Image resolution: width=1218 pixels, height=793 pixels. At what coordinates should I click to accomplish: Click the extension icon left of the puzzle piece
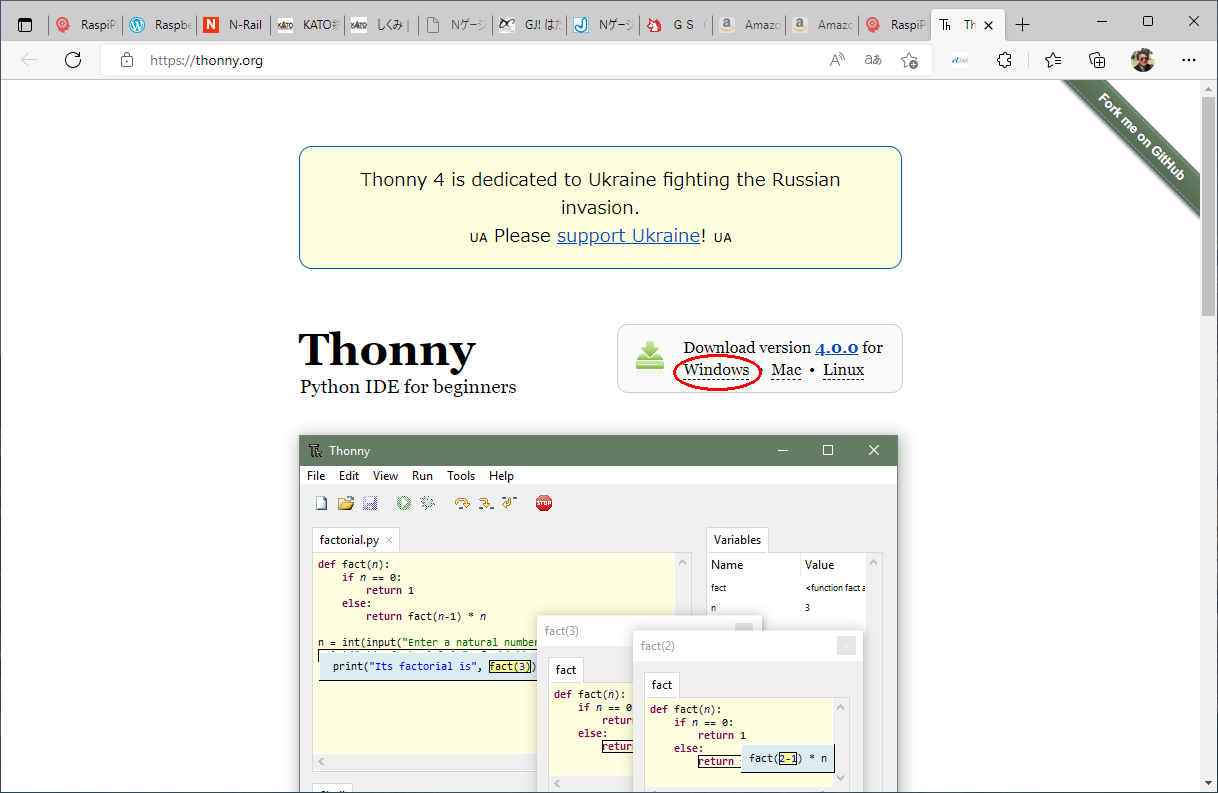pyautogui.click(x=960, y=60)
